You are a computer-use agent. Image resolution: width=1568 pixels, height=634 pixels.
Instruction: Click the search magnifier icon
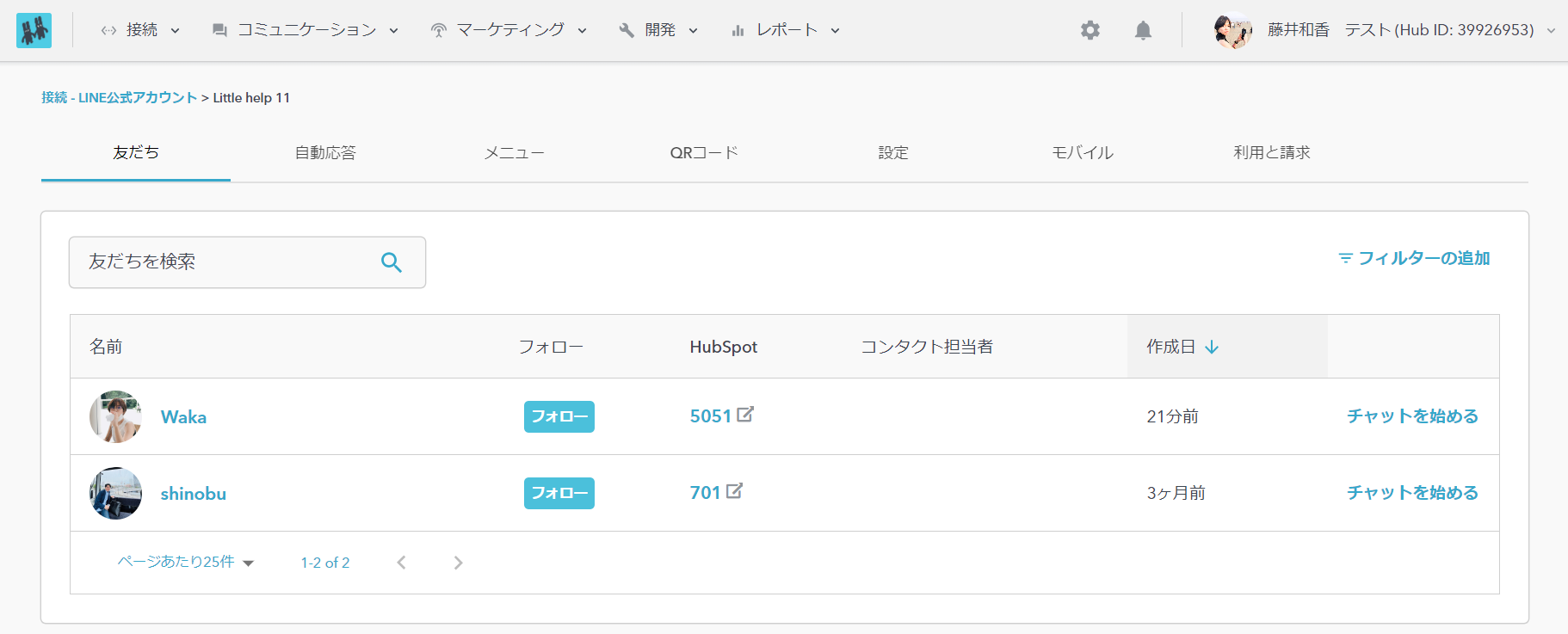point(392,262)
